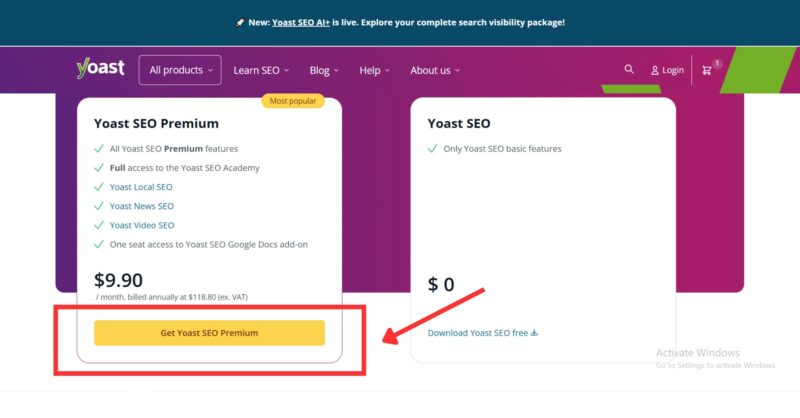The height and width of the screenshot is (418, 800).
Task: Click the green checkmark next to Yoast Local SEO
Action: click(99, 187)
